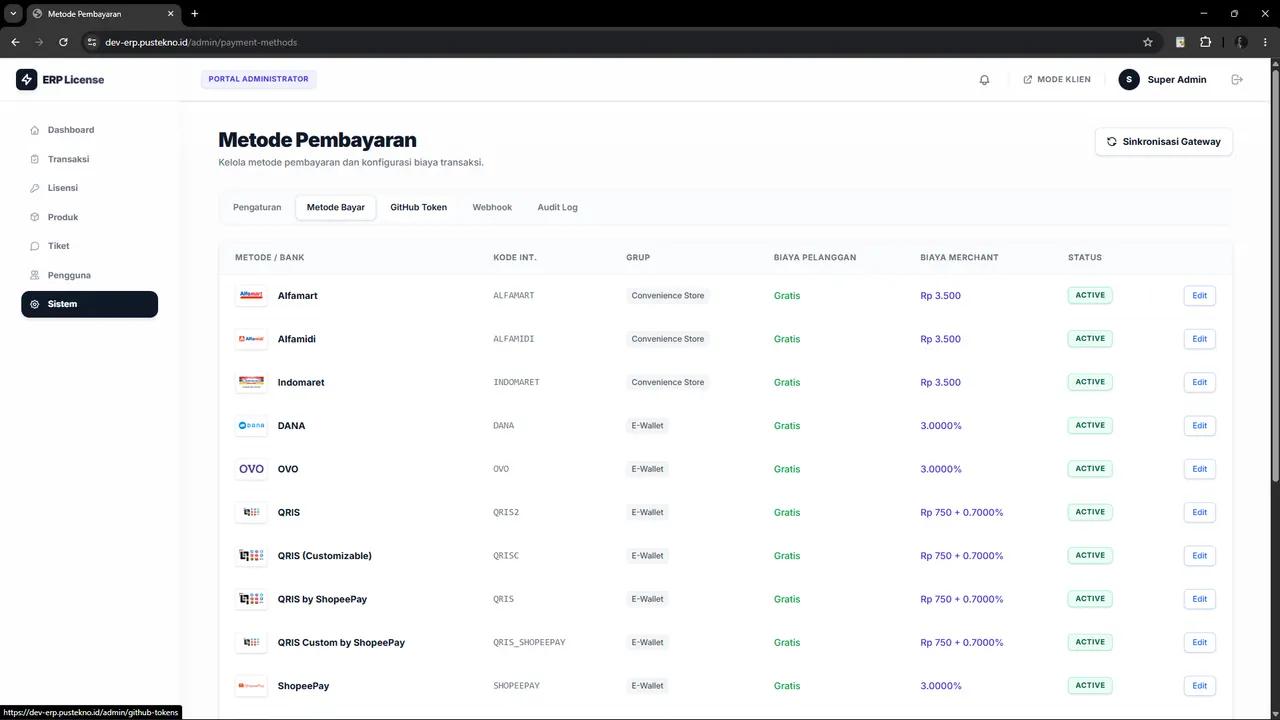Open the browser tab search dropdown arrow

tap(13, 14)
